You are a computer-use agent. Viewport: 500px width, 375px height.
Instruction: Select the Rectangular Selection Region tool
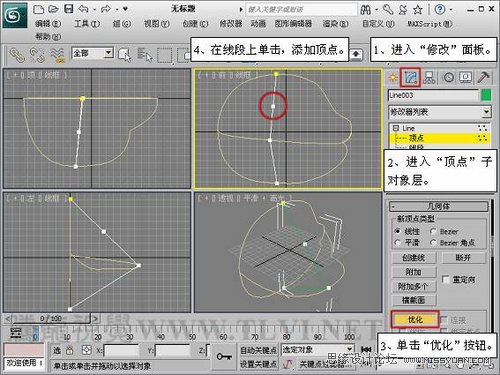tap(164, 55)
